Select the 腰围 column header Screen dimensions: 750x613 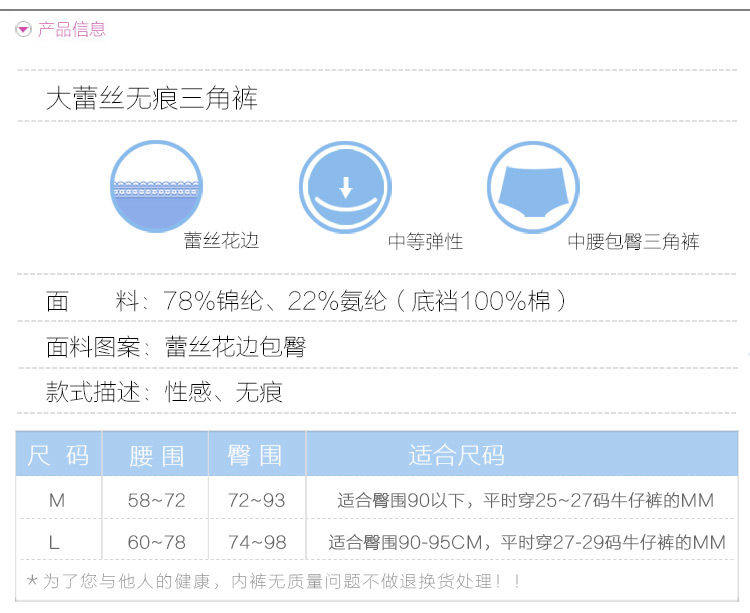tap(157, 456)
